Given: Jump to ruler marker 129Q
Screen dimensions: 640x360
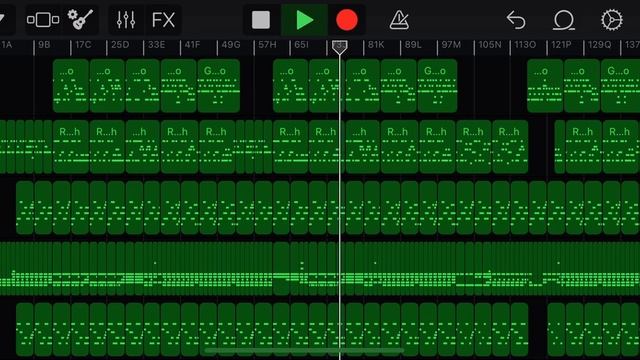Looking at the screenshot, I should (600, 45).
